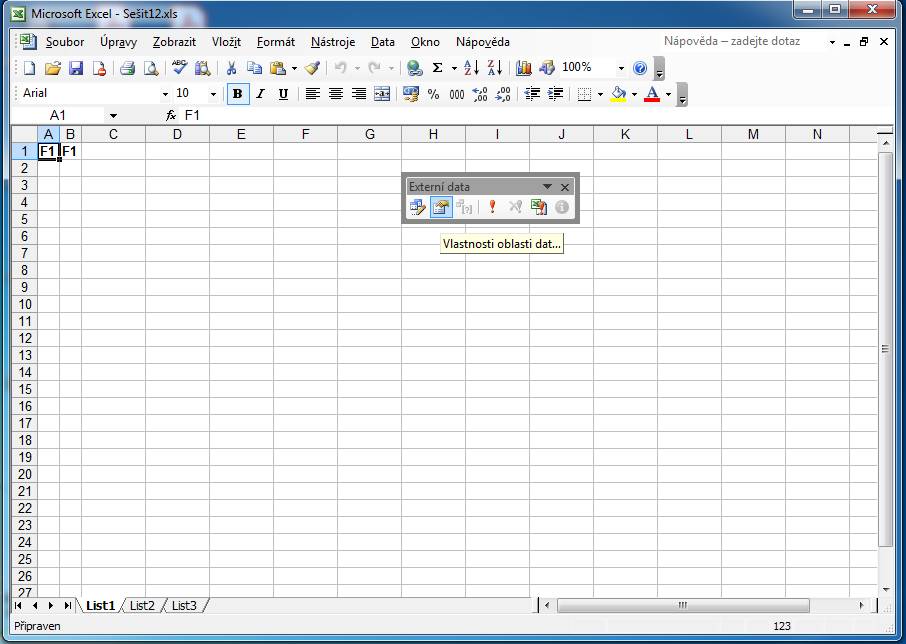
Task: Open Excel Help via the question mark icon
Action: point(640,68)
